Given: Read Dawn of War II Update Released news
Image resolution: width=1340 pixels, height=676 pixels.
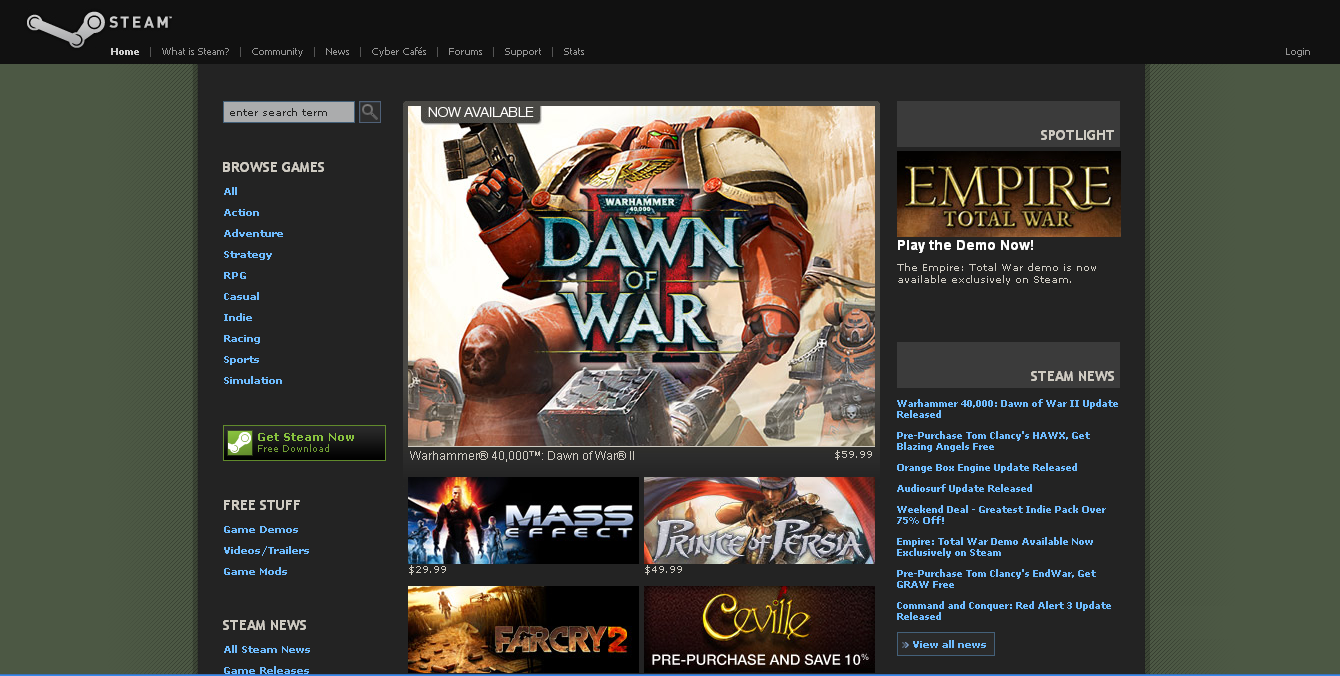Looking at the screenshot, I should 1007,409.
